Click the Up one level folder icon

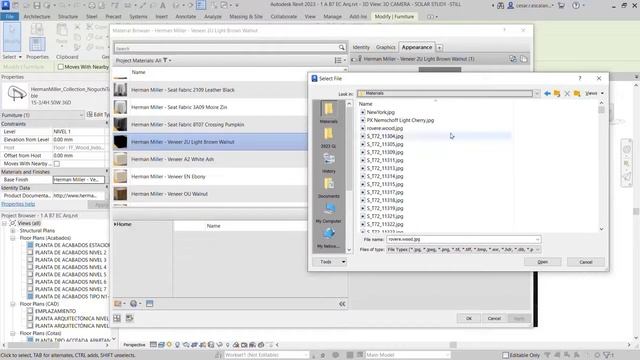pos(557,93)
